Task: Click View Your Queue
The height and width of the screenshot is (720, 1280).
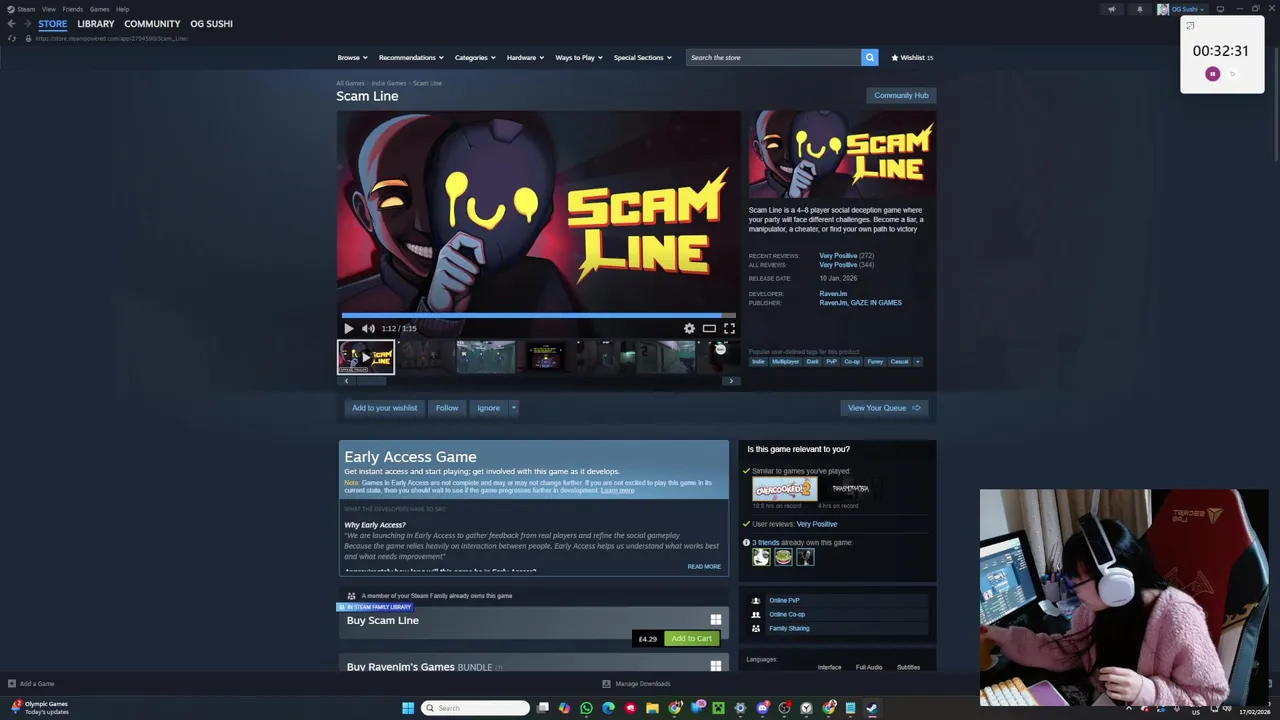Action: coord(884,408)
